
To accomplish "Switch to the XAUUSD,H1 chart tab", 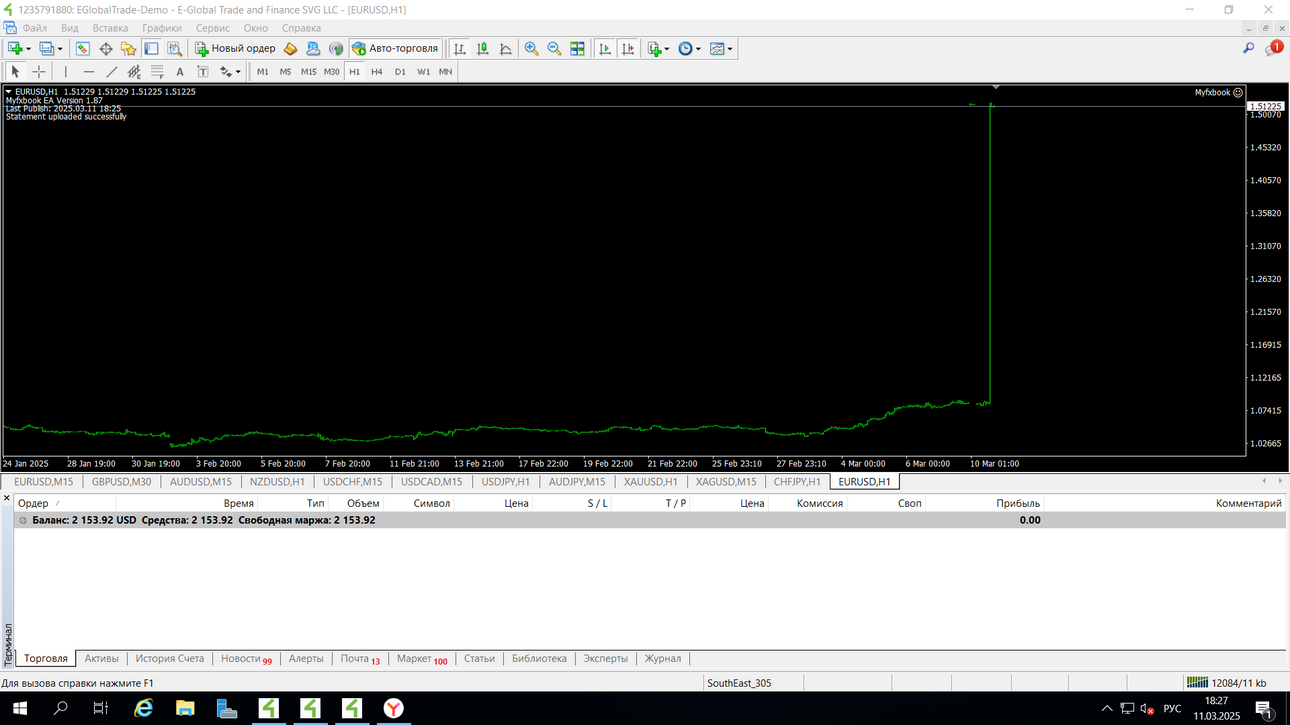I will (651, 482).
